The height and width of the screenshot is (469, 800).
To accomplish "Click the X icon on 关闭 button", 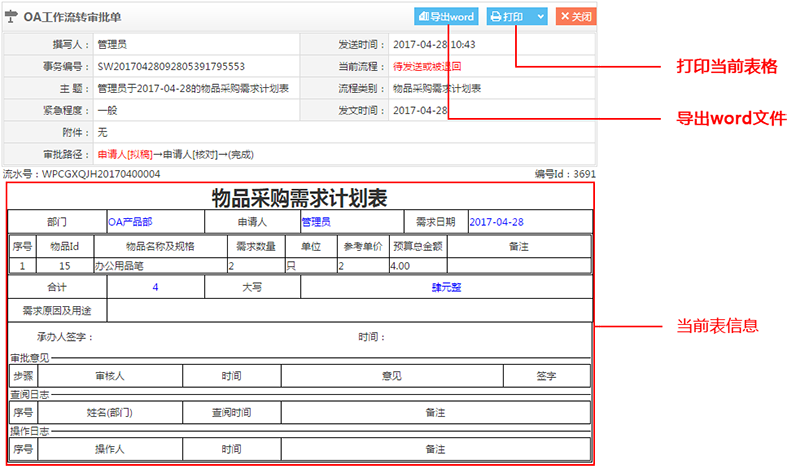I will pos(565,17).
